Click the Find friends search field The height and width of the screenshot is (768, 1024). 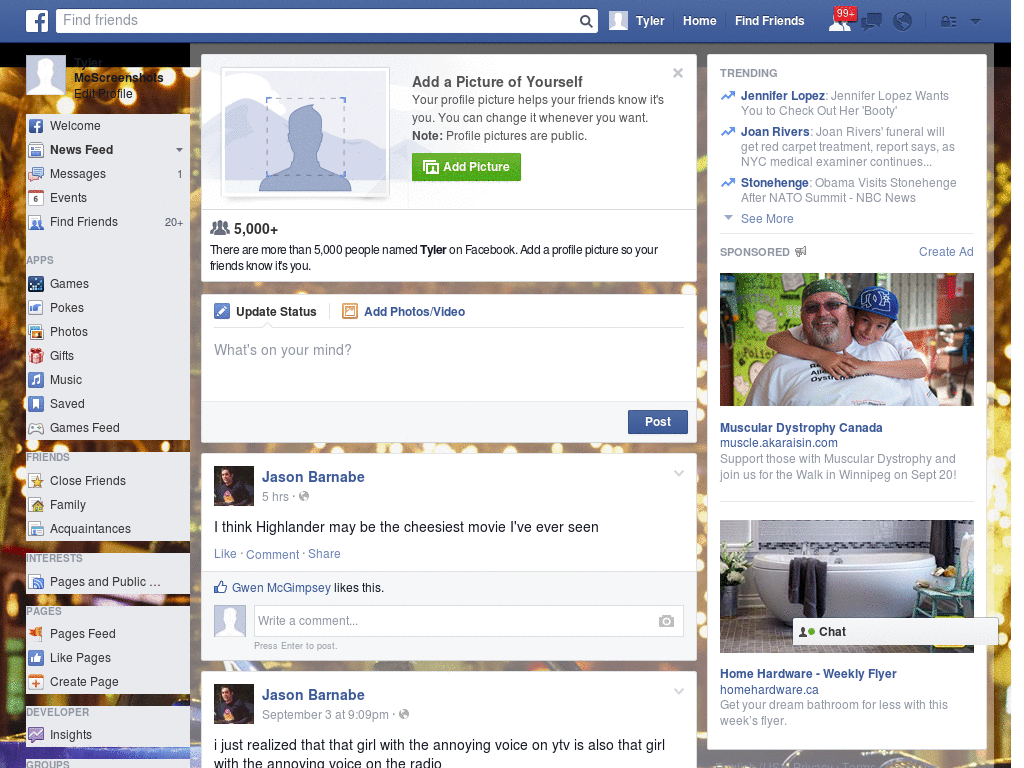point(318,20)
